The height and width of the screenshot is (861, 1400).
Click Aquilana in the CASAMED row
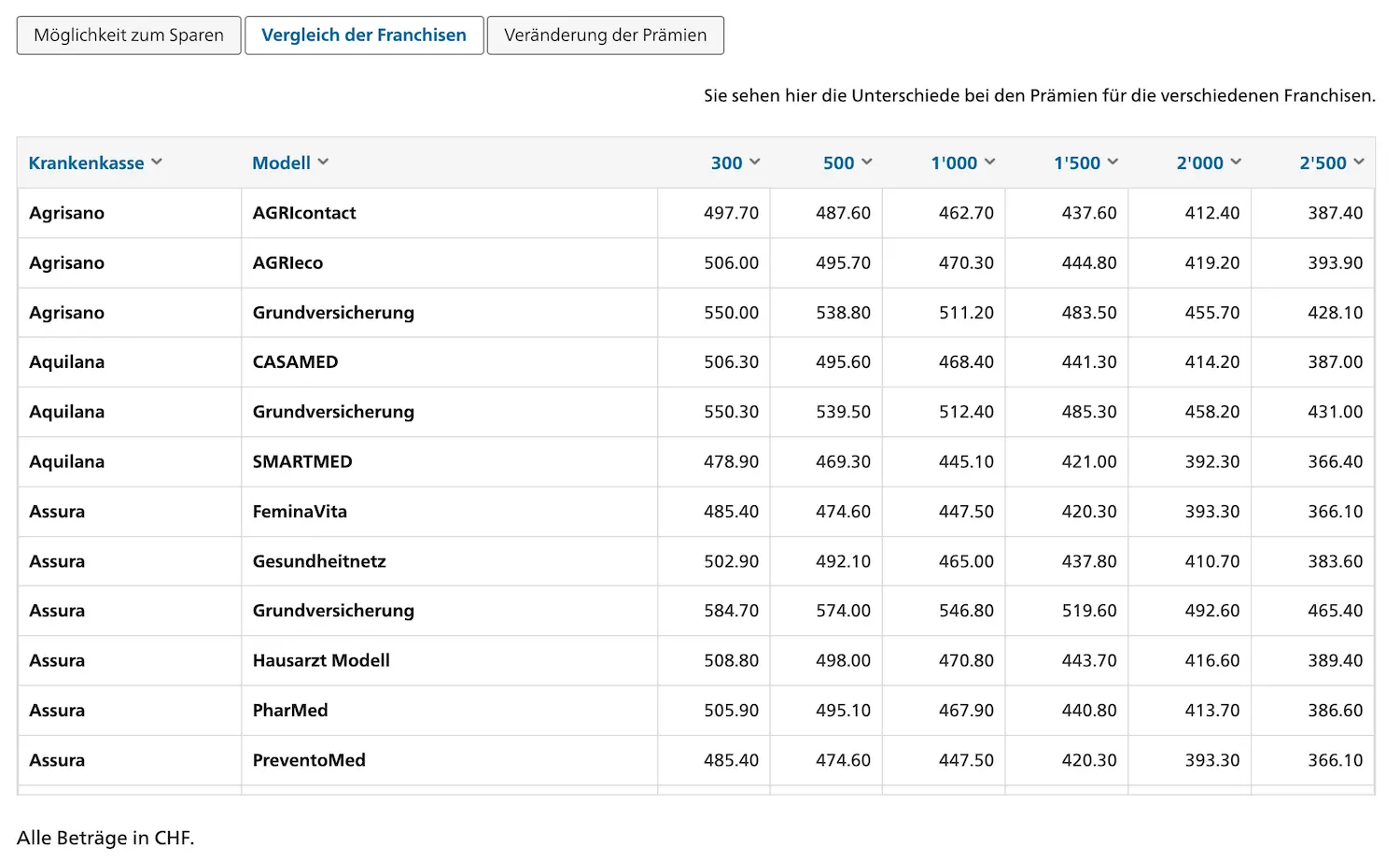(66, 362)
